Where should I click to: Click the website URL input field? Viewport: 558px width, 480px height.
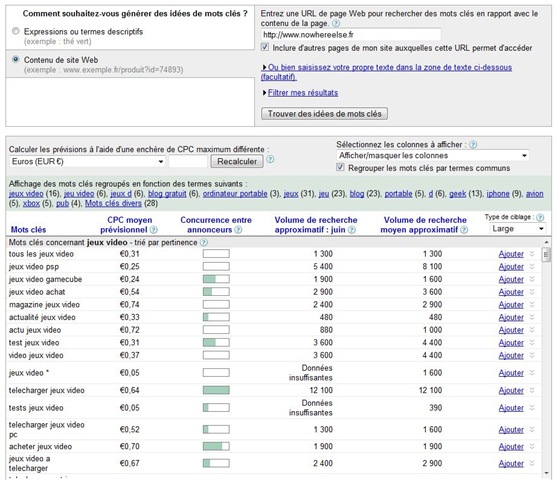point(351,35)
